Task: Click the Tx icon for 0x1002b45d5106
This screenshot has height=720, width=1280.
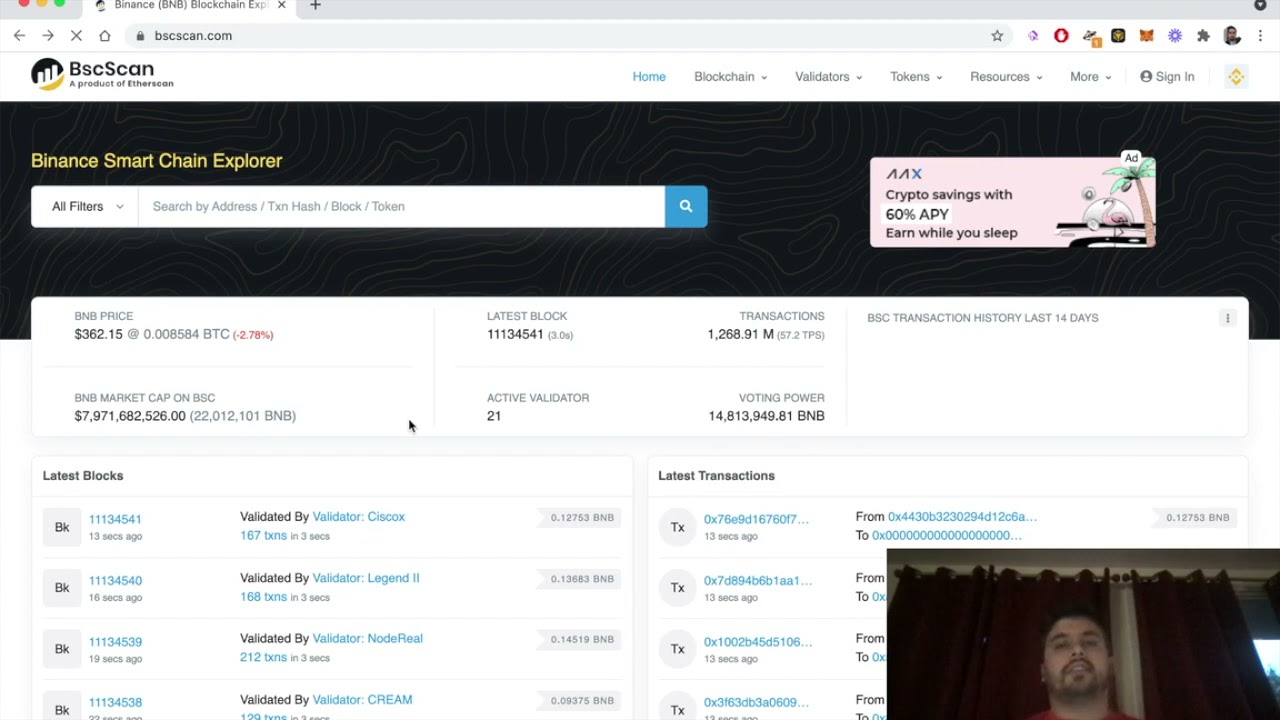Action: [x=677, y=649]
